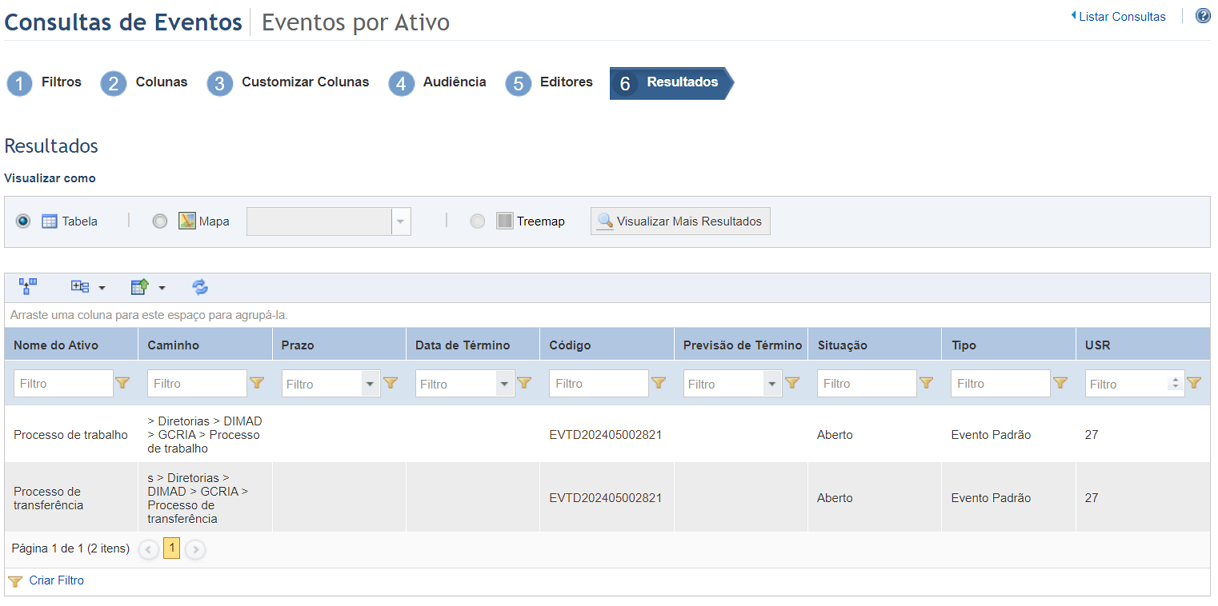Click the tree view toolbar icon

(x=28, y=287)
